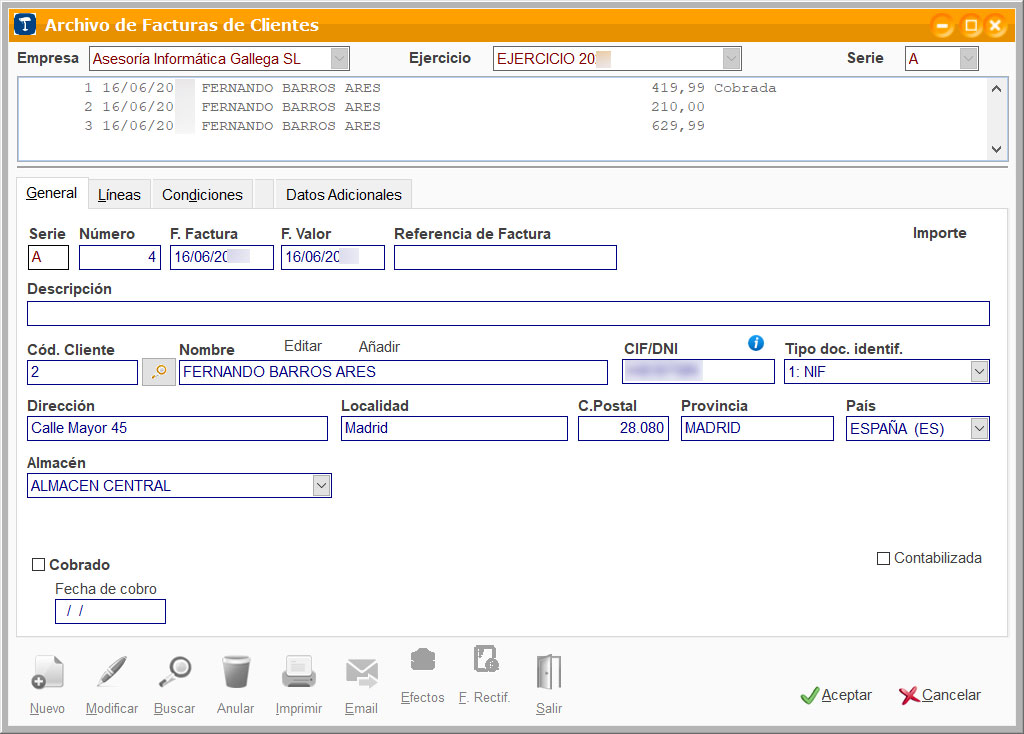Viewport: 1024px width, 734px height.
Task: Click the Fecha de cobro field
Action: (110, 611)
